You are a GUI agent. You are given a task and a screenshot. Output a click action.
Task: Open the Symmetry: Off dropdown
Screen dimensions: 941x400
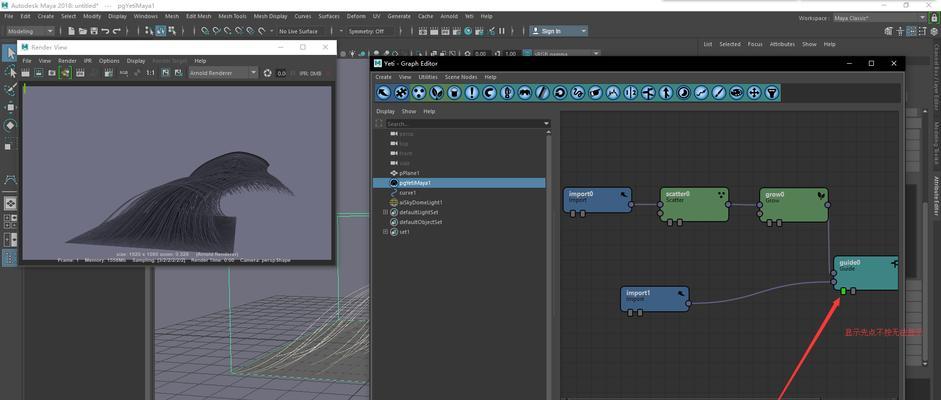pyautogui.click(x=370, y=31)
